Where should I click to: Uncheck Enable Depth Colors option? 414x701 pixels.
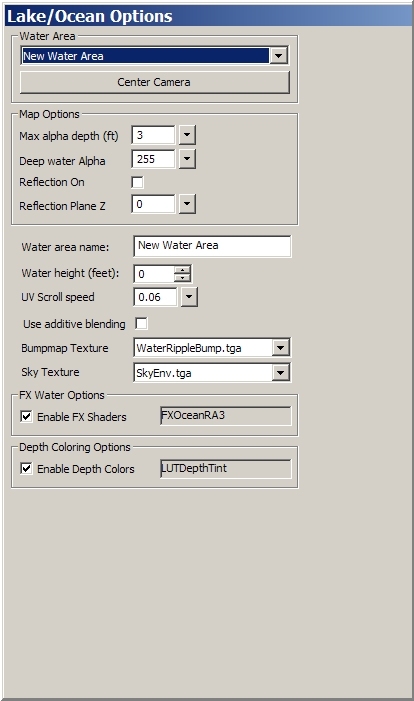(x=26, y=469)
